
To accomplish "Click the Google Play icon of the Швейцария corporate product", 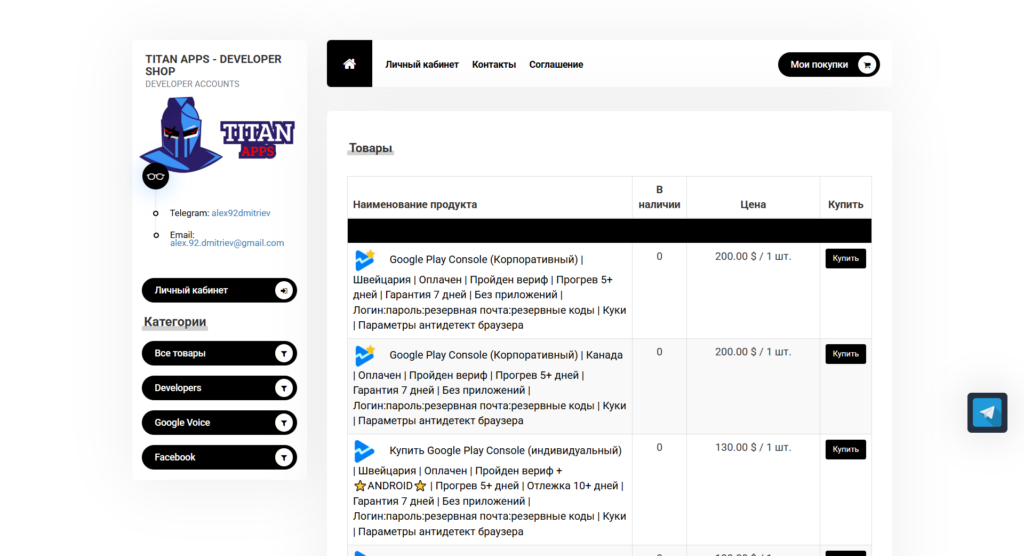I will pos(364,259).
